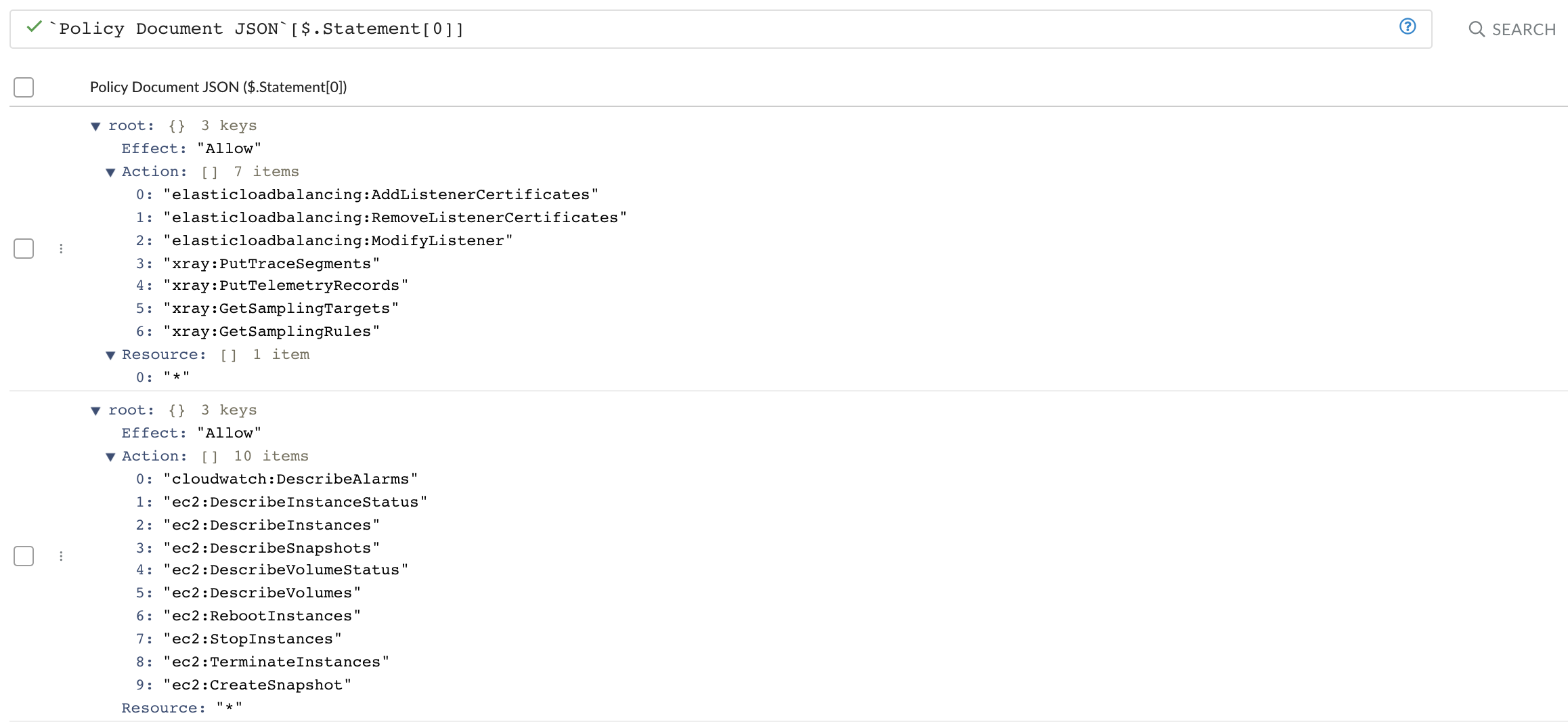Check the second policy statement row checkbox
The height and width of the screenshot is (722, 1568).
click(24, 556)
